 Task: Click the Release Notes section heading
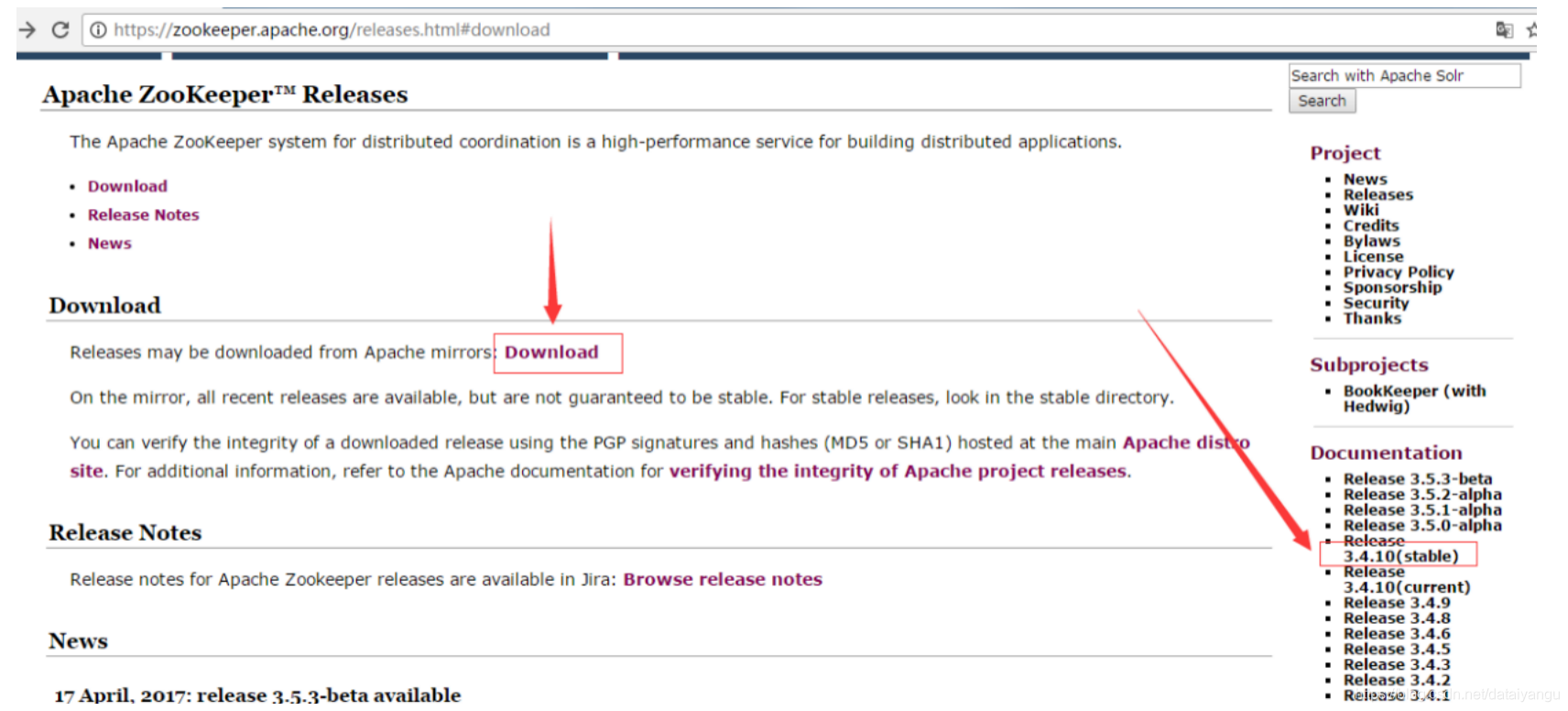pyautogui.click(x=125, y=533)
